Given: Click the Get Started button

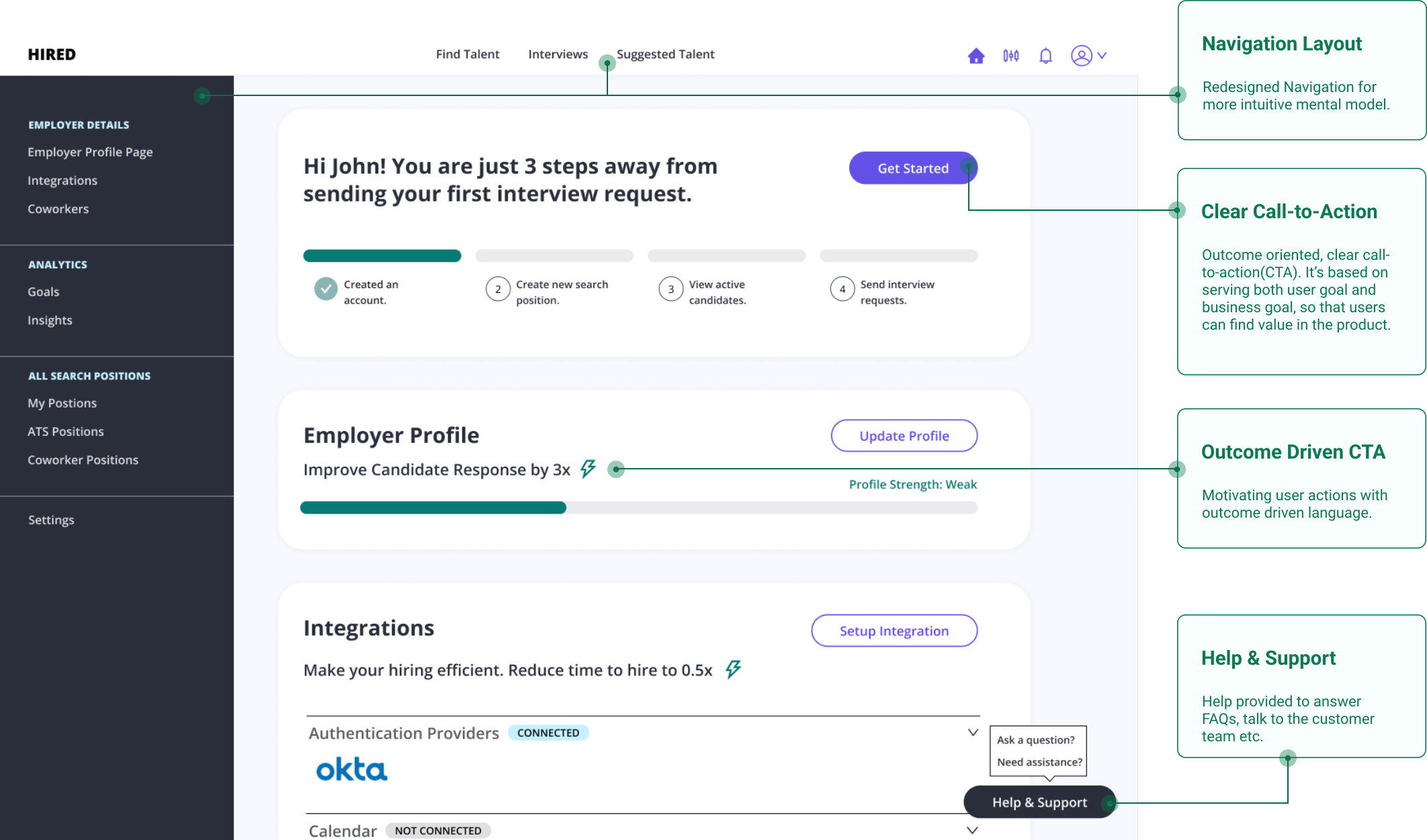Looking at the screenshot, I should 912,168.
